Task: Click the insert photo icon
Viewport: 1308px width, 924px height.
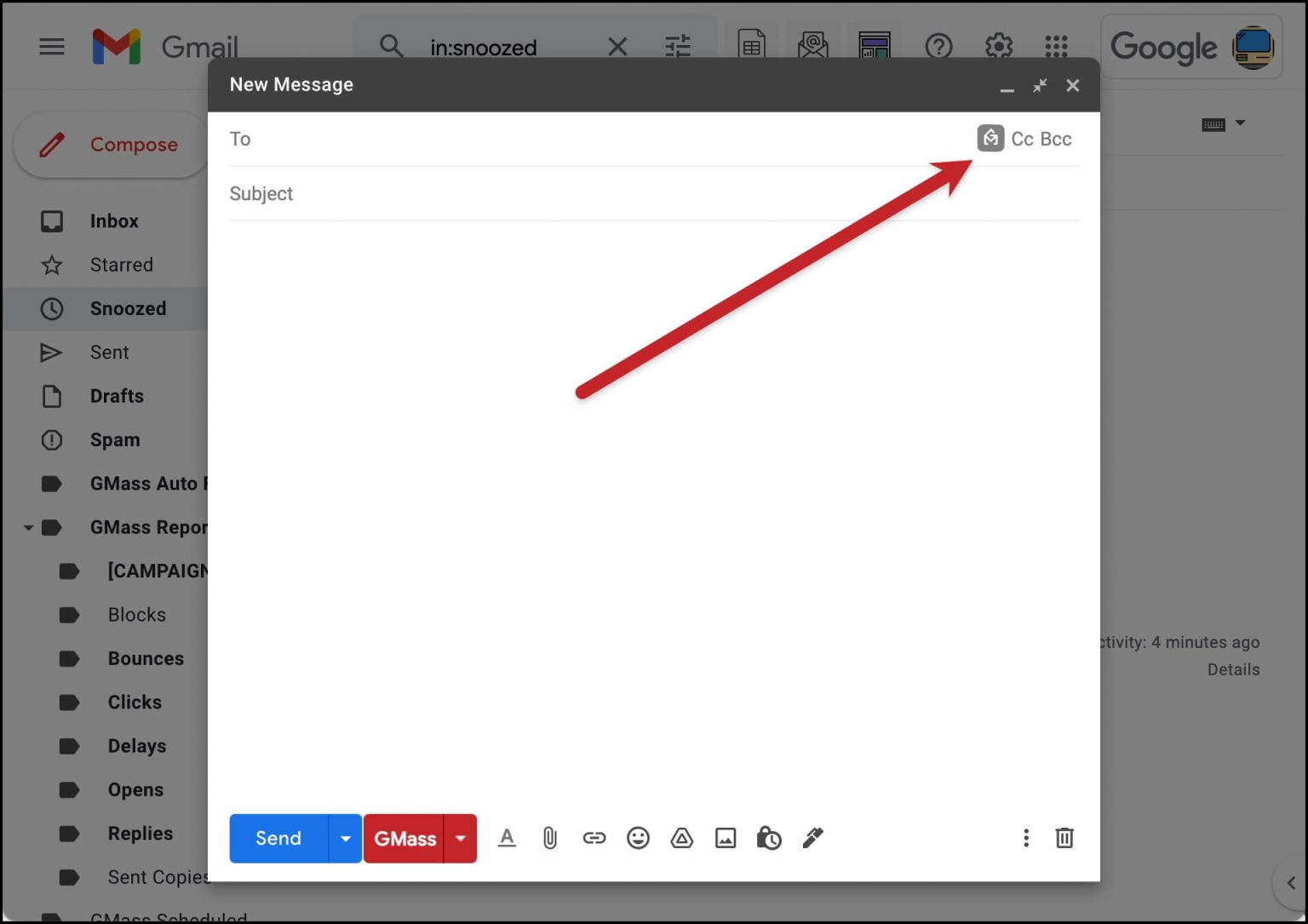Action: (x=726, y=838)
